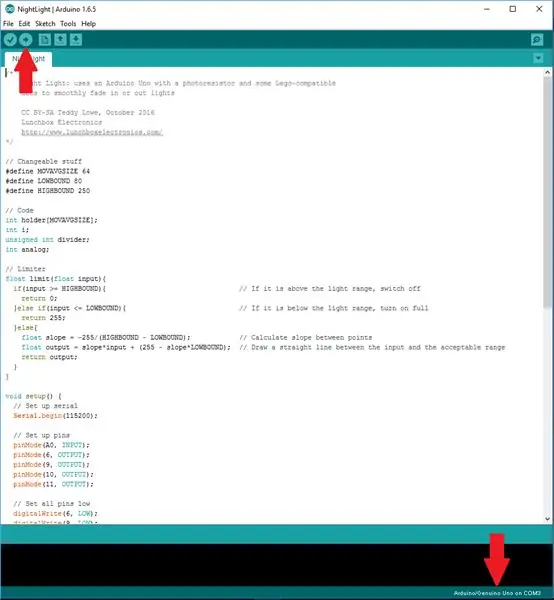Open the File menu
Viewport: 554px width, 600px height.
pyautogui.click(x=8, y=24)
